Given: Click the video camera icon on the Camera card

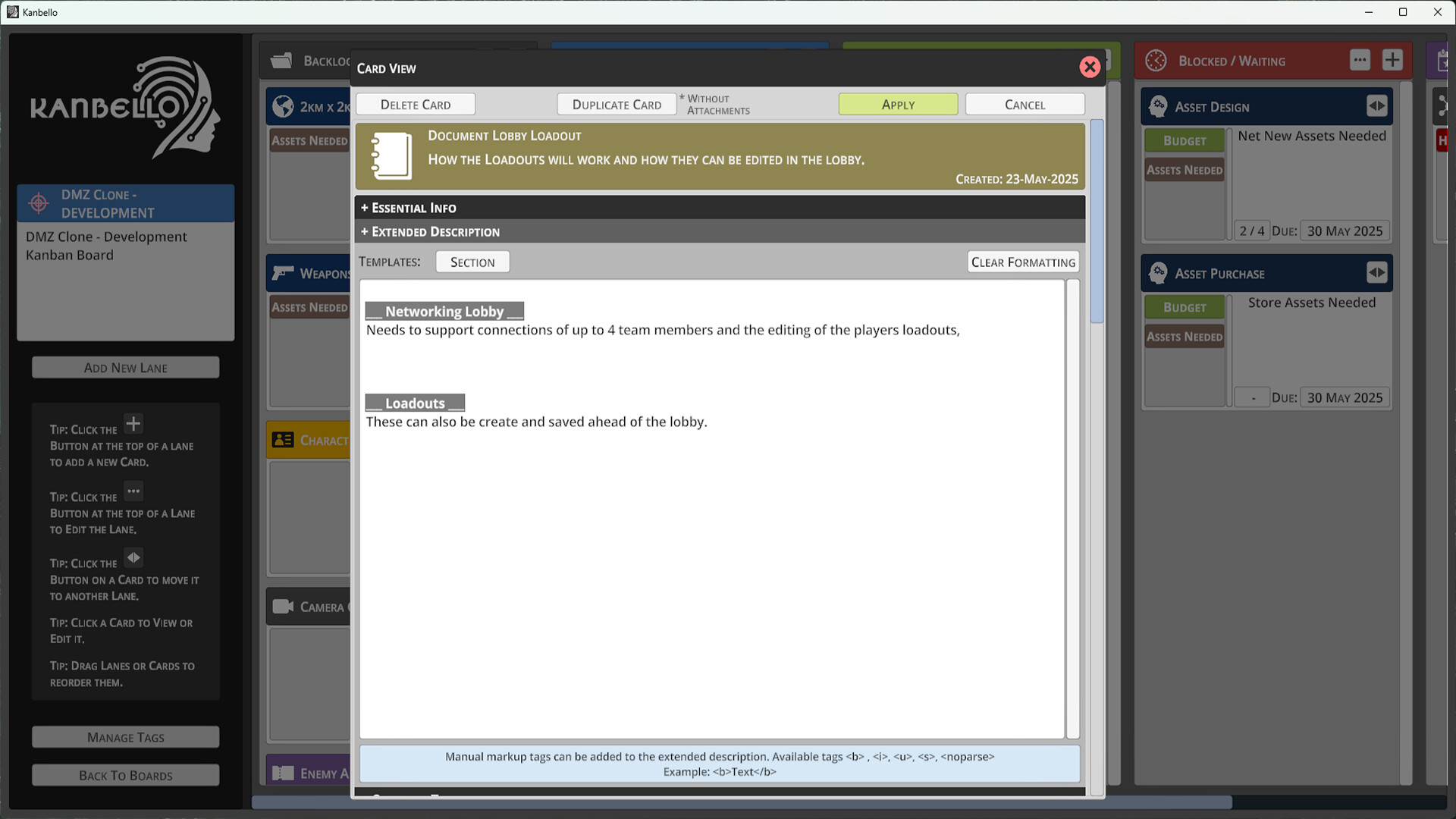Looking at the screenshot, I should tap(284, 606).
